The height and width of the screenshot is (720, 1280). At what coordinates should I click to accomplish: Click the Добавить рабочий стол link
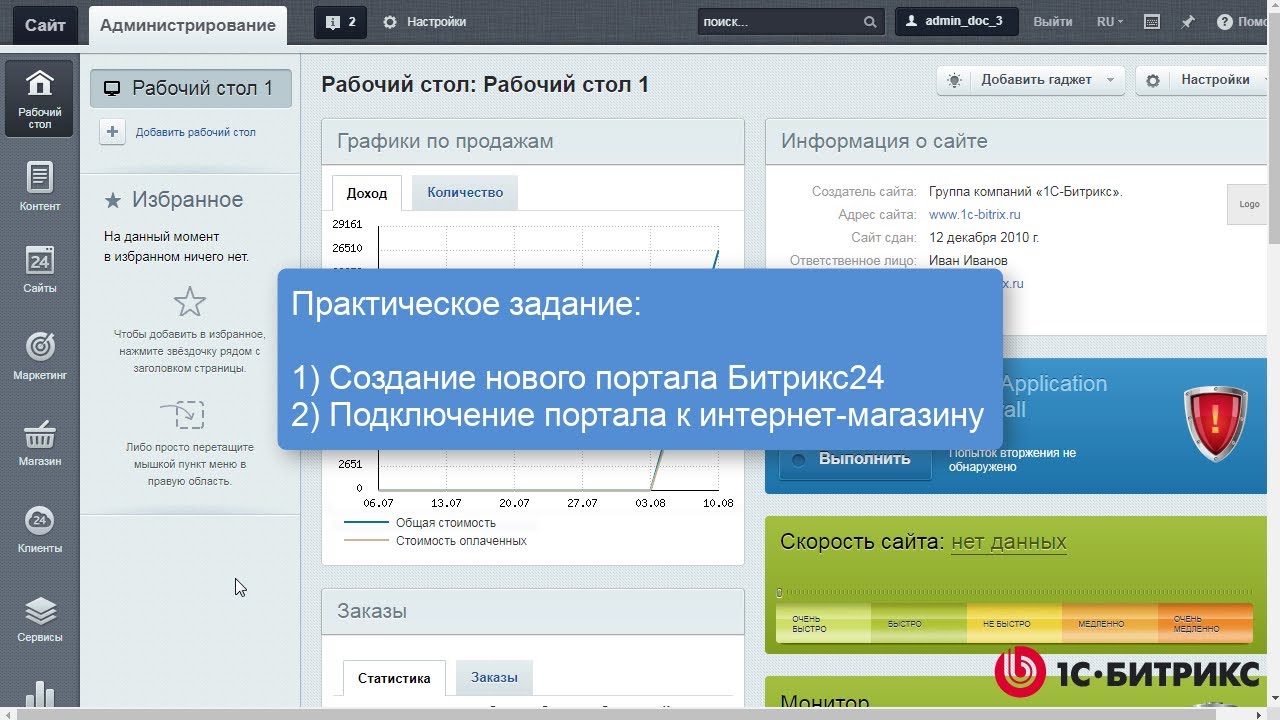[196, 132]
